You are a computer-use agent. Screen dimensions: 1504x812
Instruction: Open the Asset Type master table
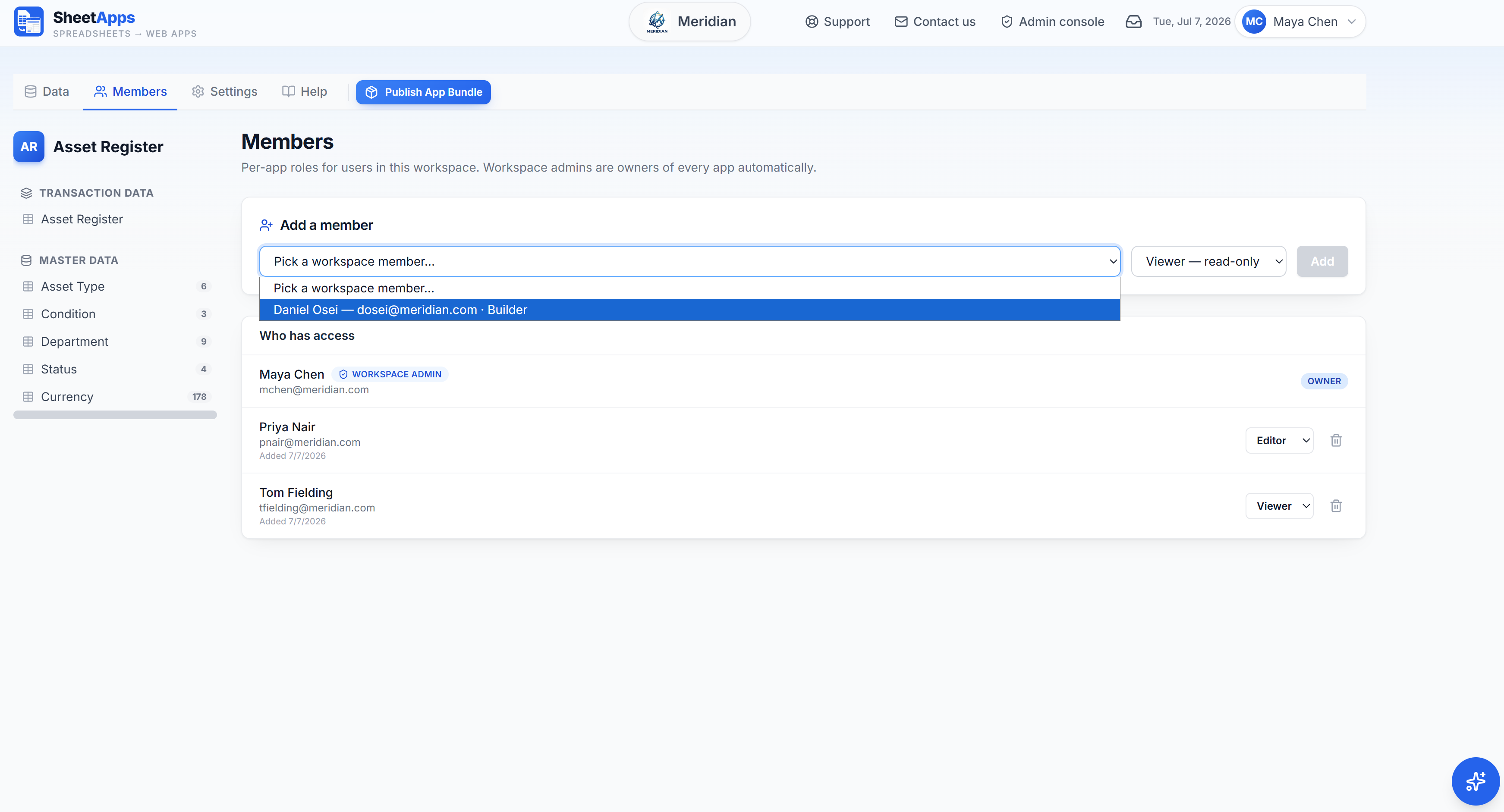click(115, 286)
